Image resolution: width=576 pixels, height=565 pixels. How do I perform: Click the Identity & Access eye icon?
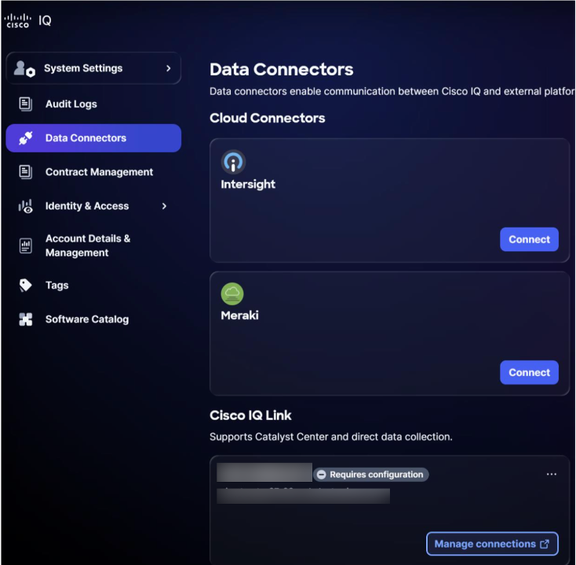tap(25, 206)
